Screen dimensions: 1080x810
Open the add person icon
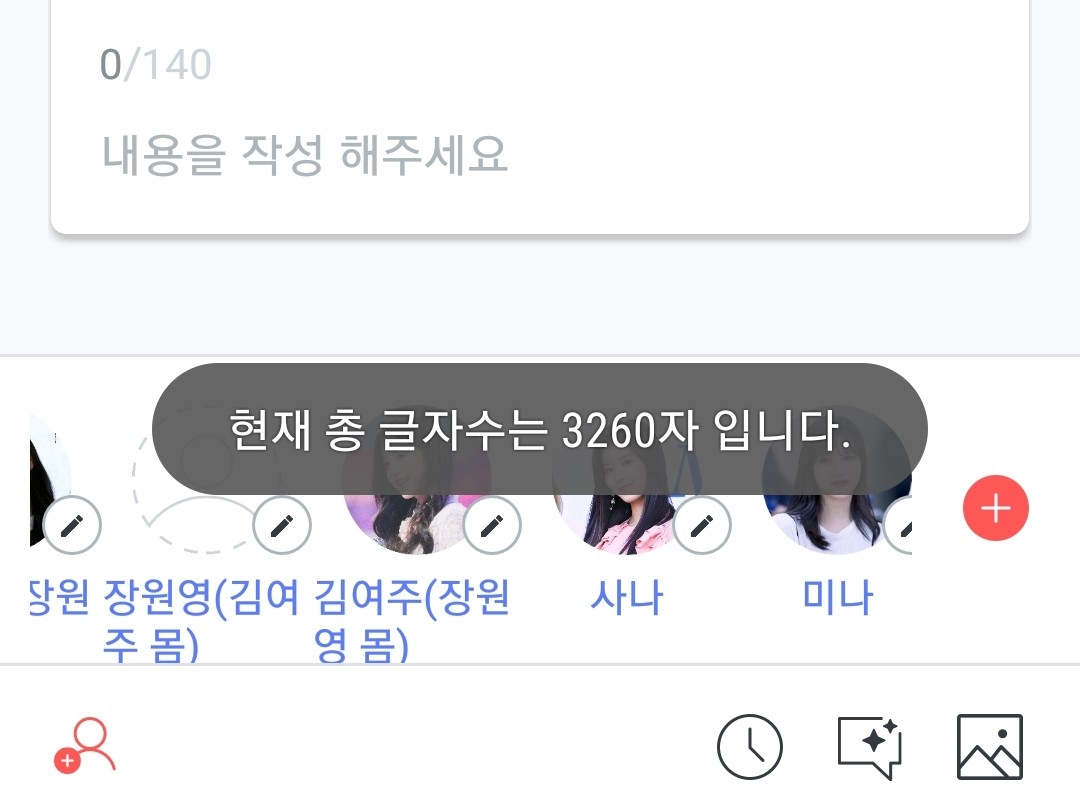[85, 746]
